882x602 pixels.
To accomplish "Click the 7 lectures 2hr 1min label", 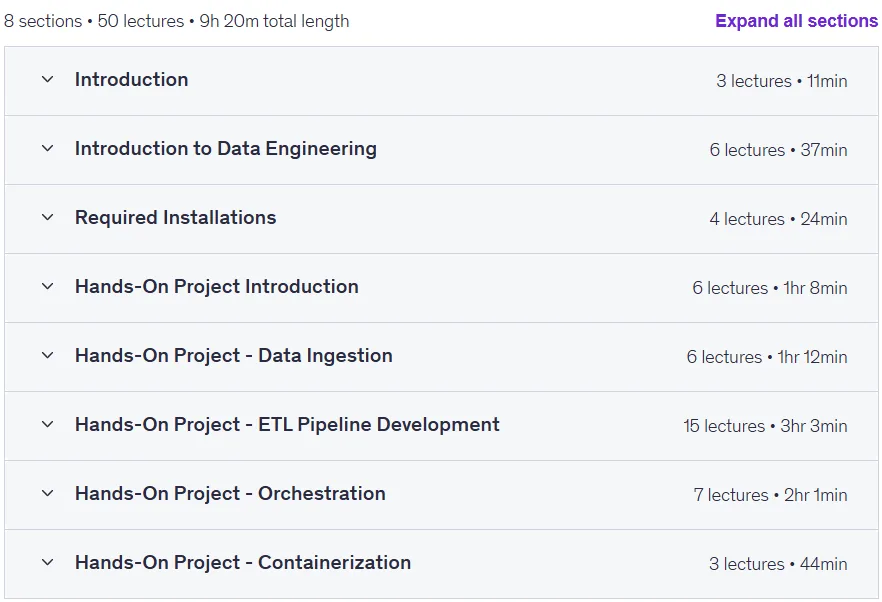I will click(770, 495).
